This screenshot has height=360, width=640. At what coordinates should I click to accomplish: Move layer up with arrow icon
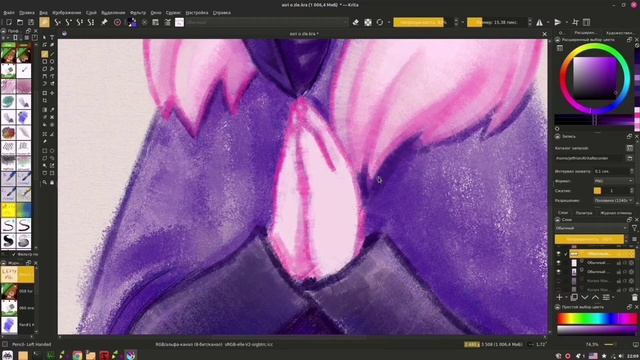pyautogui.click(x=596, y=297)
